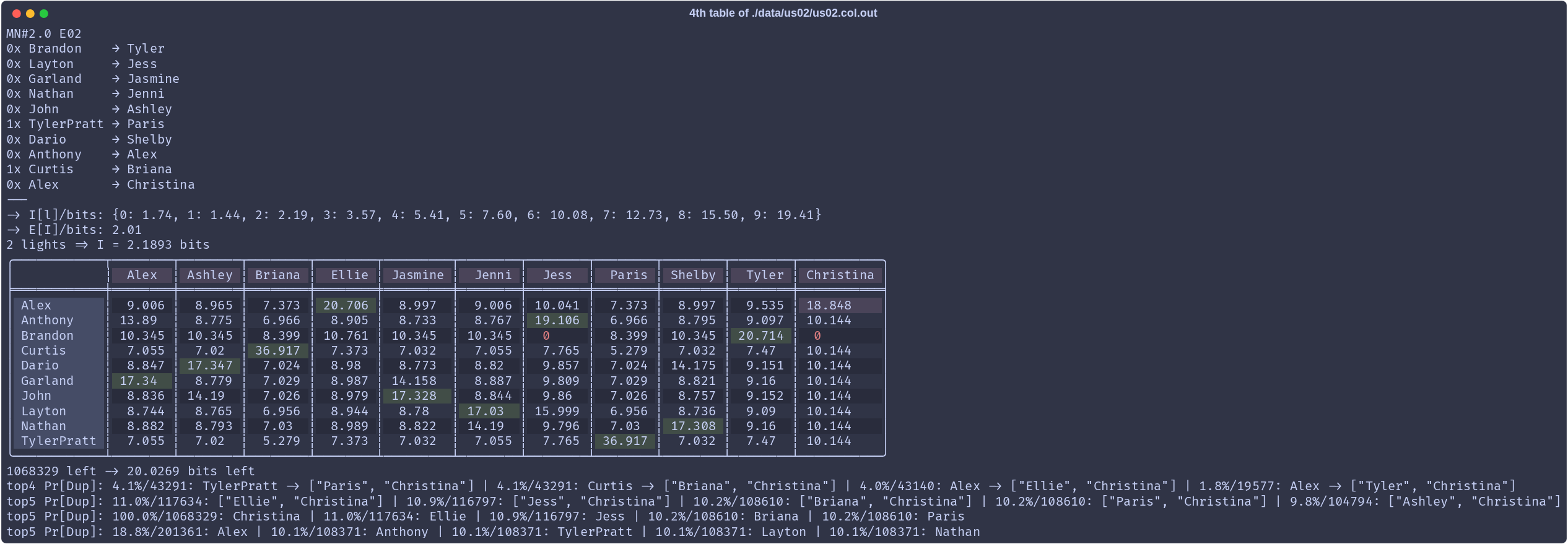
Task: Click the Jess column header
Action: [x=557, y=275]
